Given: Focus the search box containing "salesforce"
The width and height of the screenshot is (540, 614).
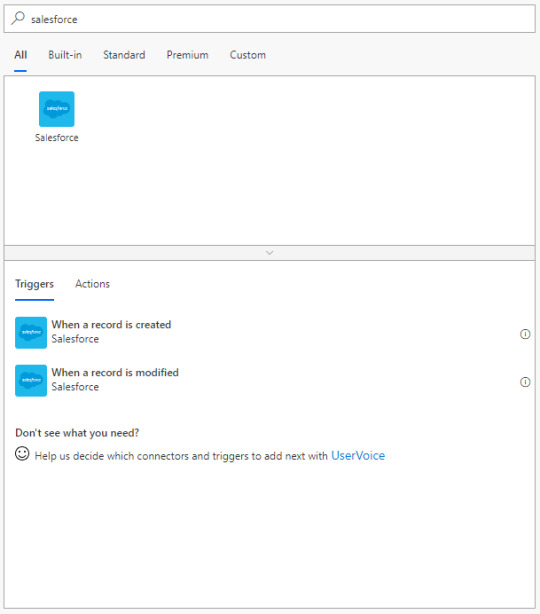Looking at the screenshot, I should 269,19.
